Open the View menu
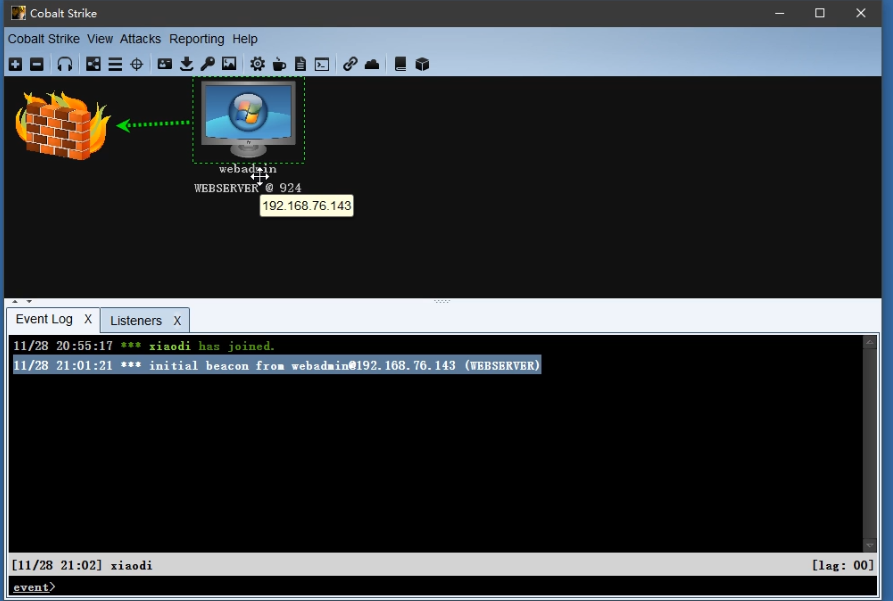Viewport: 893px width, 601px height. tap(100, 39)
